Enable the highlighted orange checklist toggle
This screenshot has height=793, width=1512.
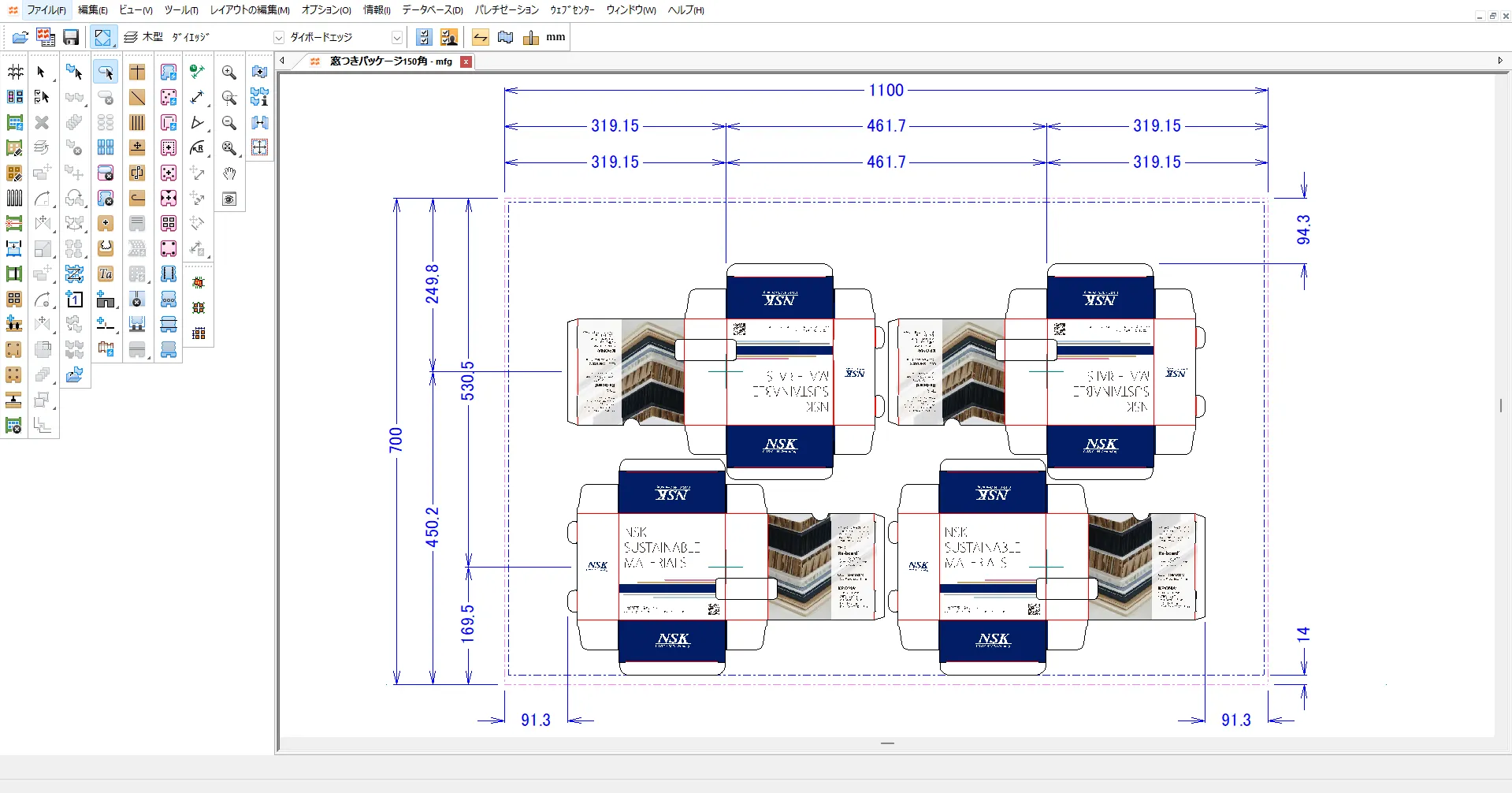click(x=449, y=37)
